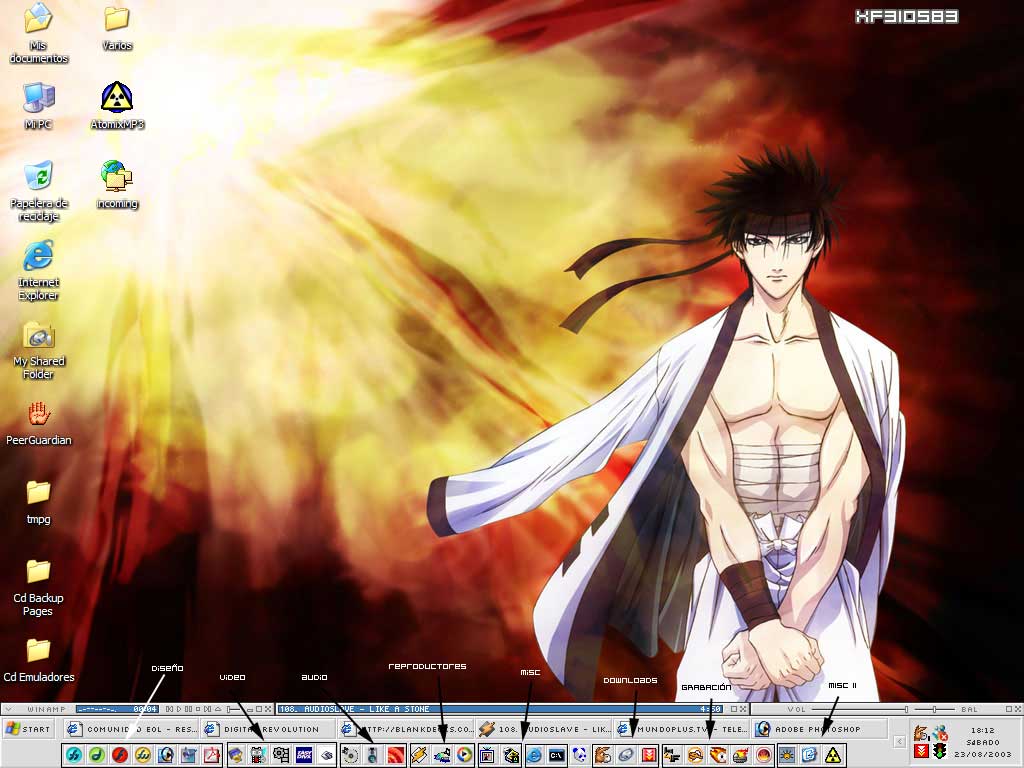Open the incoming network folder icon
The width and height of the screenshot is (1024, 768).
(x=117, y=184)
